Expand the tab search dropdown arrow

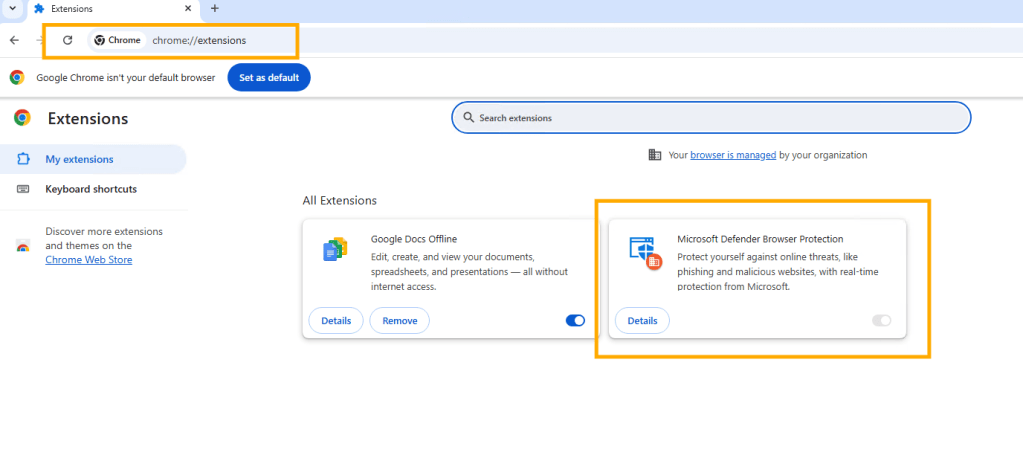point(11,9)
